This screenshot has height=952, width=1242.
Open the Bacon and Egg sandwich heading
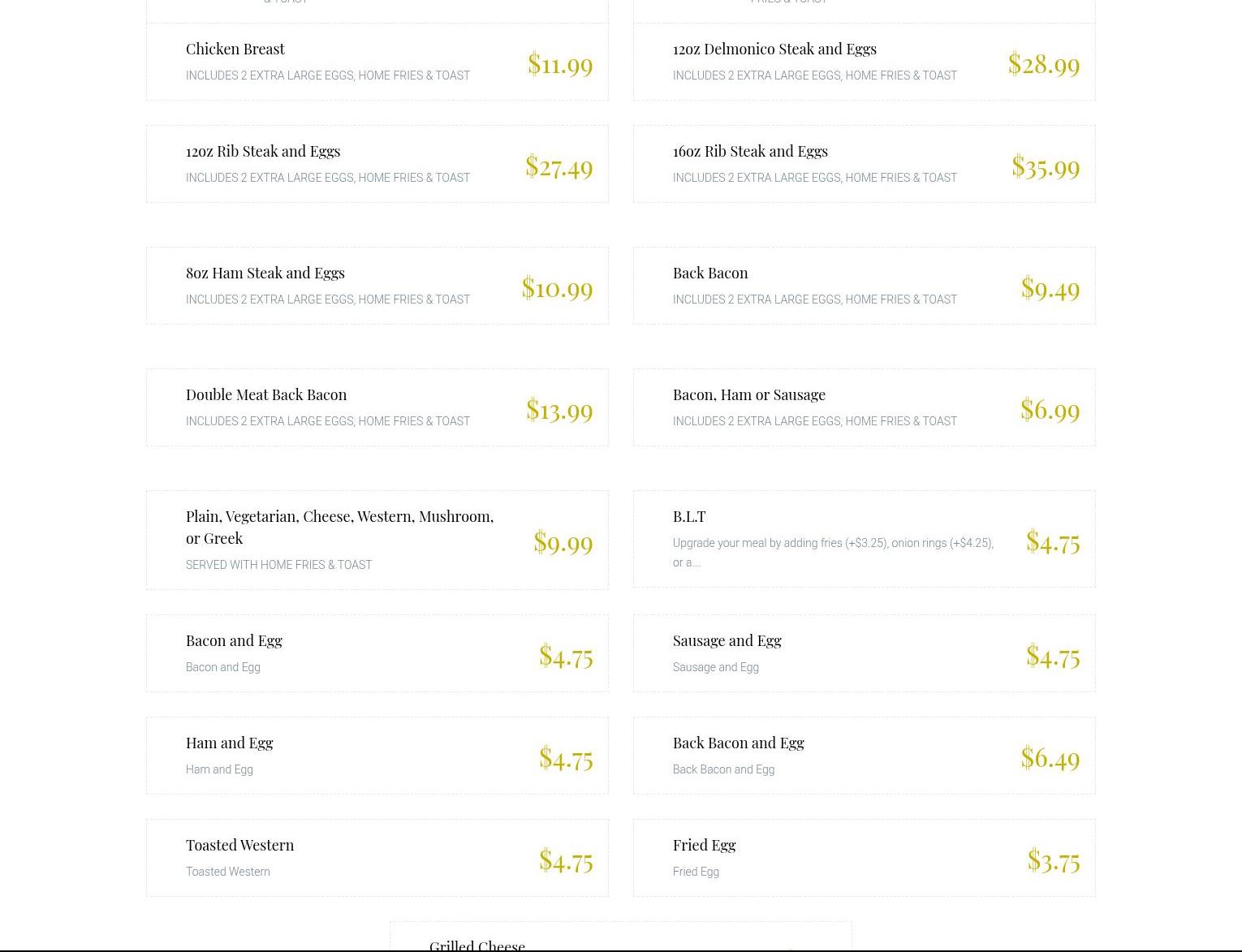coord(234,640)
